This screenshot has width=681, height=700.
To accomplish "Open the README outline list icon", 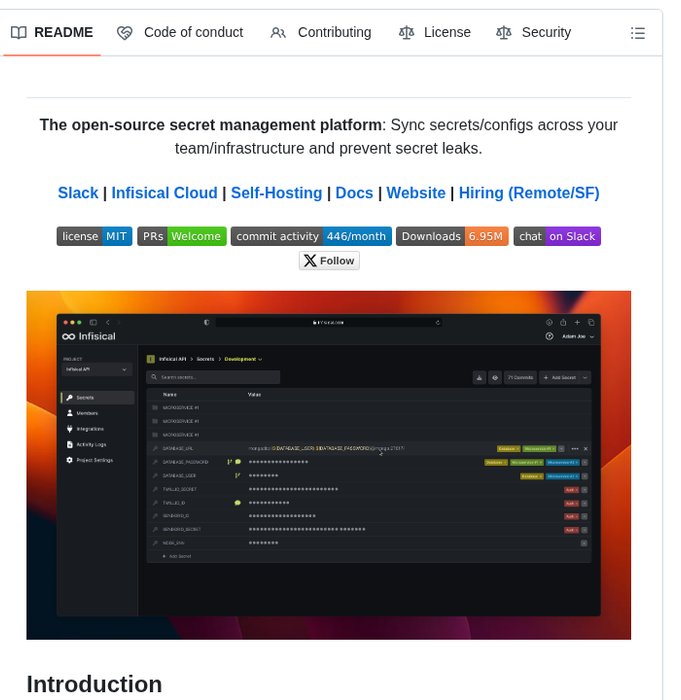I will point(638,33).
